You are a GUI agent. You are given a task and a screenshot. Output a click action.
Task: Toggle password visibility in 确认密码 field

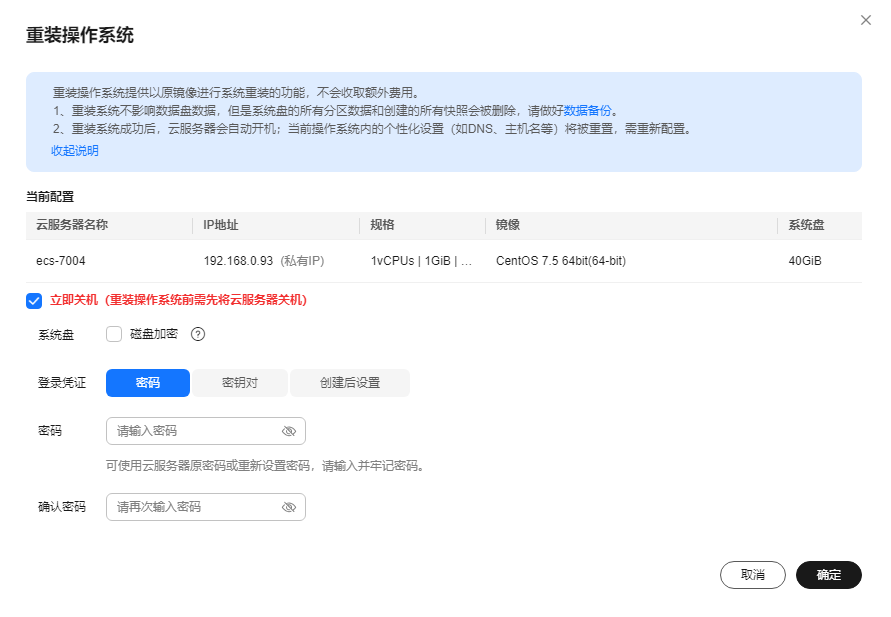click(x=289, y=507)
